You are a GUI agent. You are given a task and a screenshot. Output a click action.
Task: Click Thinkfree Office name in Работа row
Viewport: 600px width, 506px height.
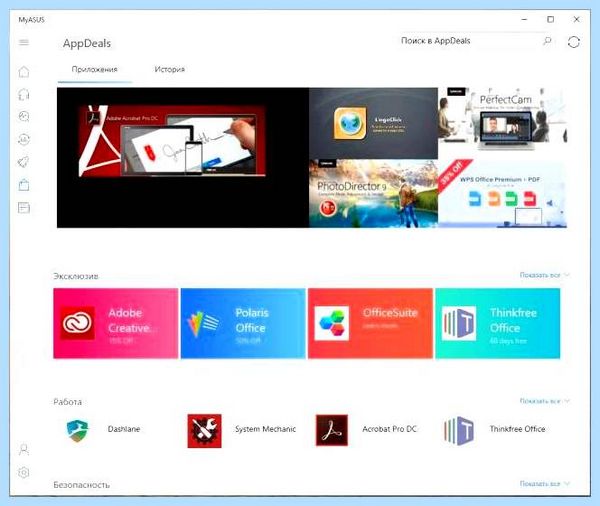pyautogui.click(x=517, y=429)
